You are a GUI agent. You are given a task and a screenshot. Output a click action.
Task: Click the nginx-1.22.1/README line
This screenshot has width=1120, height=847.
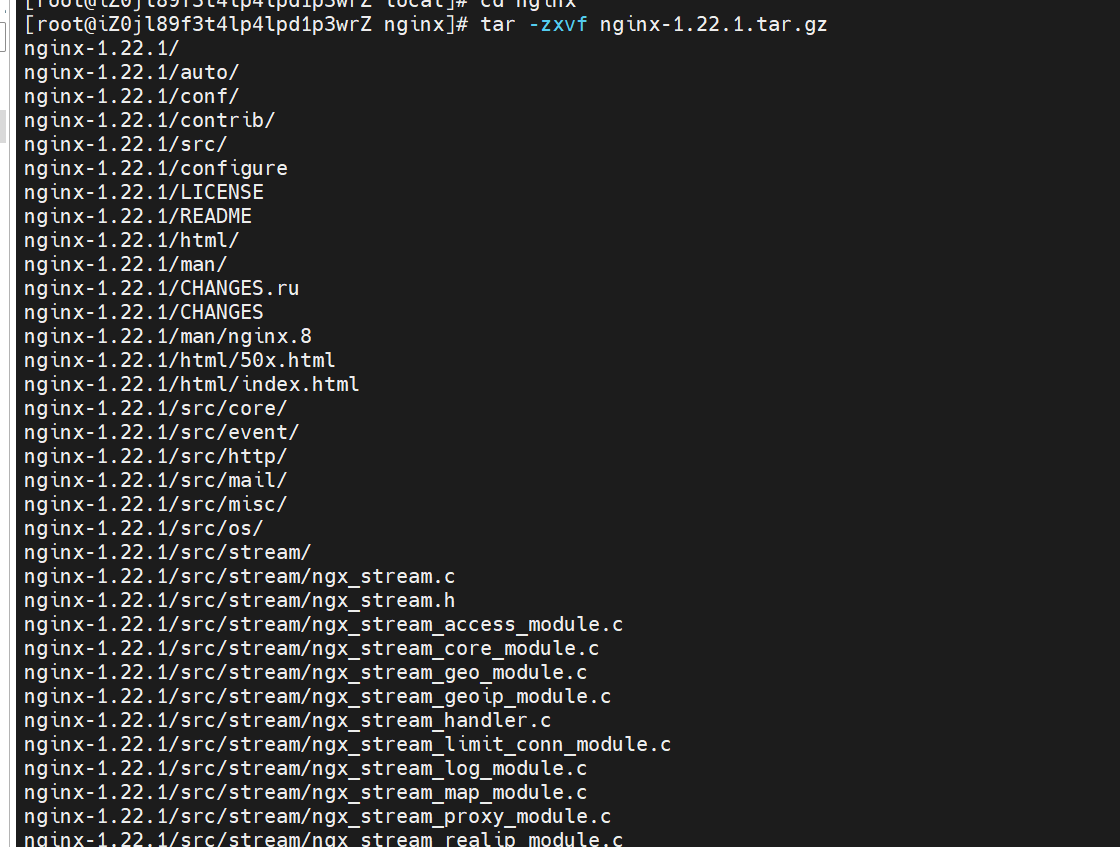coord(138,216)
